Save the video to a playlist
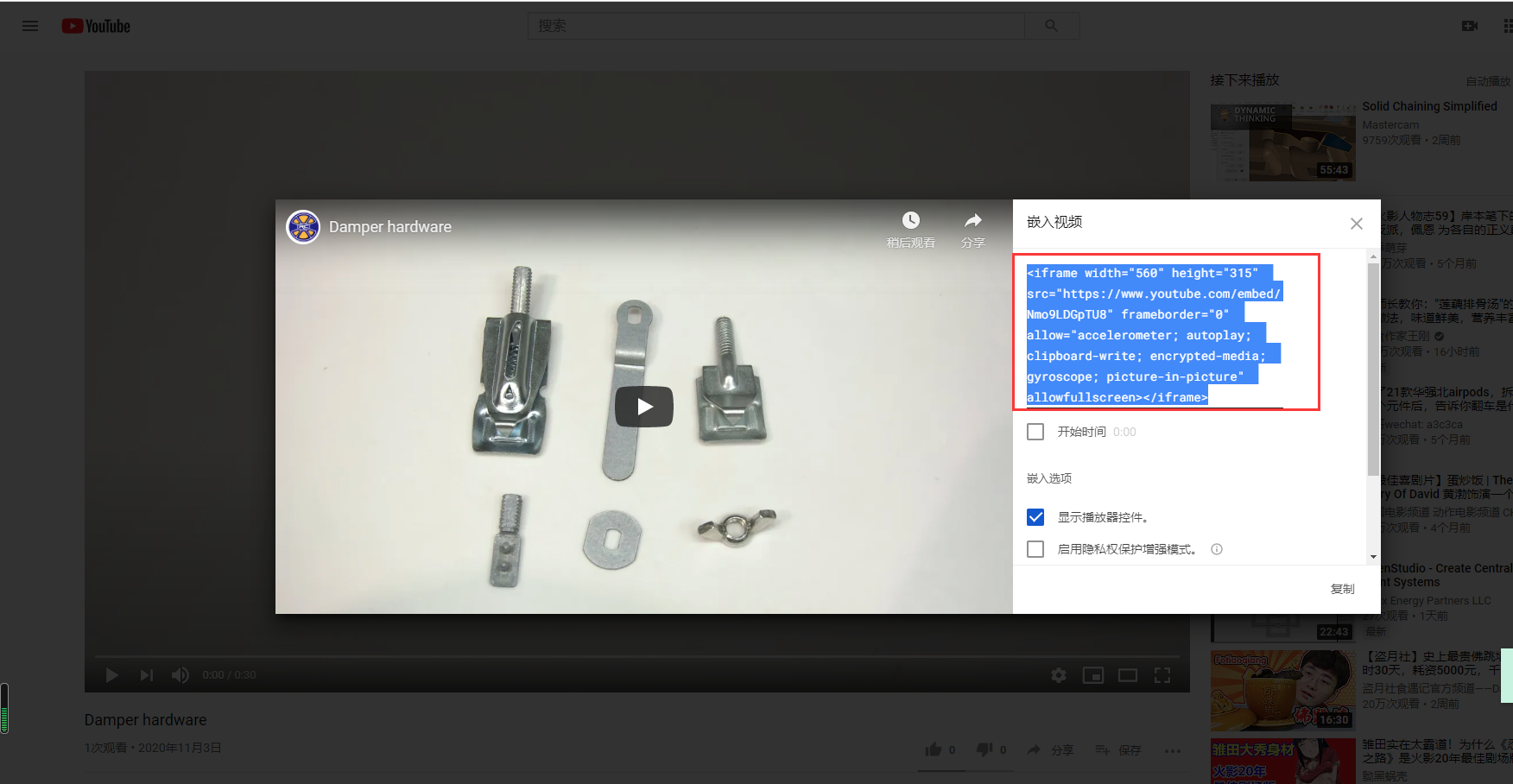 (x=1118, y=750)
